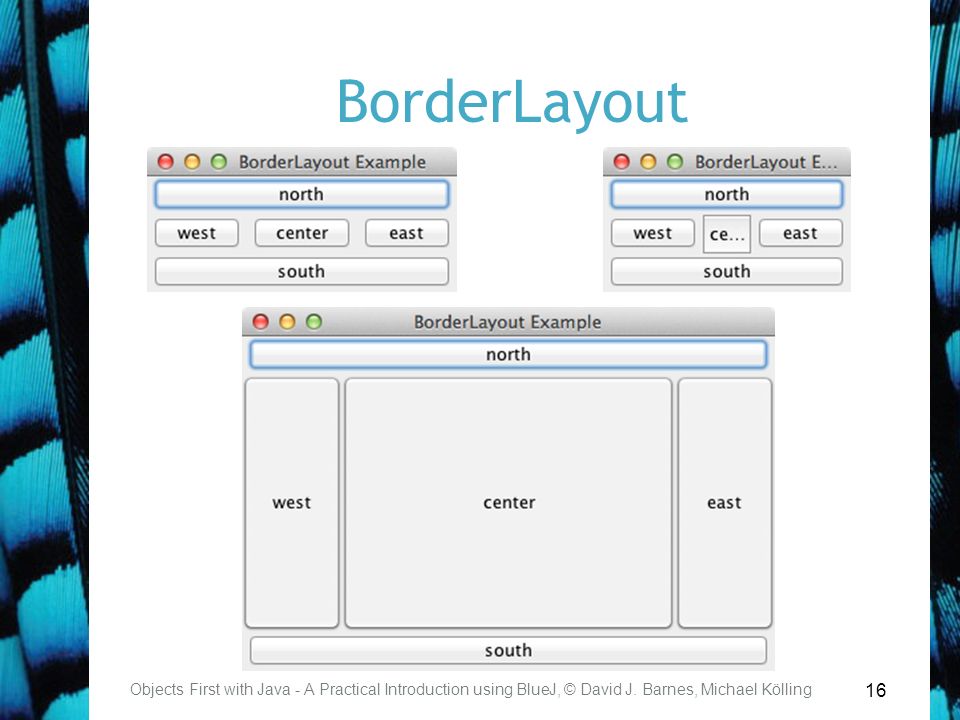The image size is (960, 720).
Task: Click north button in the large bottom window
Action: coord(508,354)
